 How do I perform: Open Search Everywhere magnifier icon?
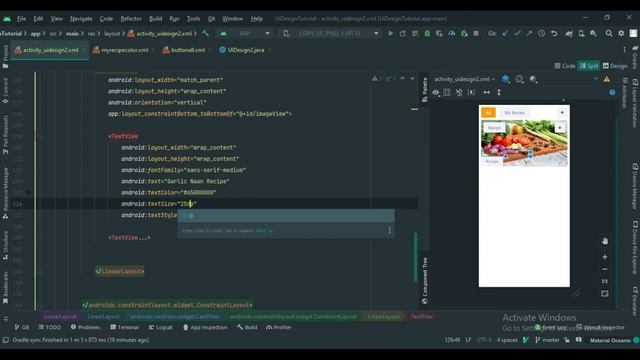[609, 33]
